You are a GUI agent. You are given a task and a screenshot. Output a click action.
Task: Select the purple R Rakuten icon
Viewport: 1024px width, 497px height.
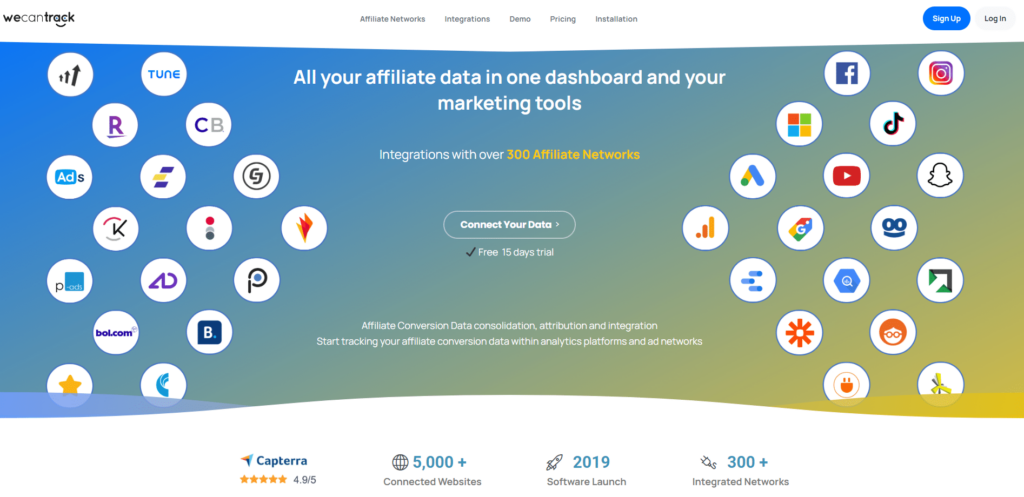(x=115, y=124)
